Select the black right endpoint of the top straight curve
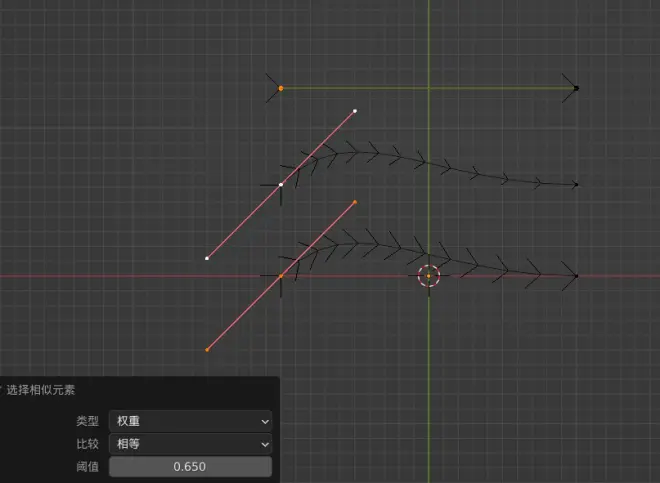Screen dimensions: 660x483 click(x=576, y=88)
